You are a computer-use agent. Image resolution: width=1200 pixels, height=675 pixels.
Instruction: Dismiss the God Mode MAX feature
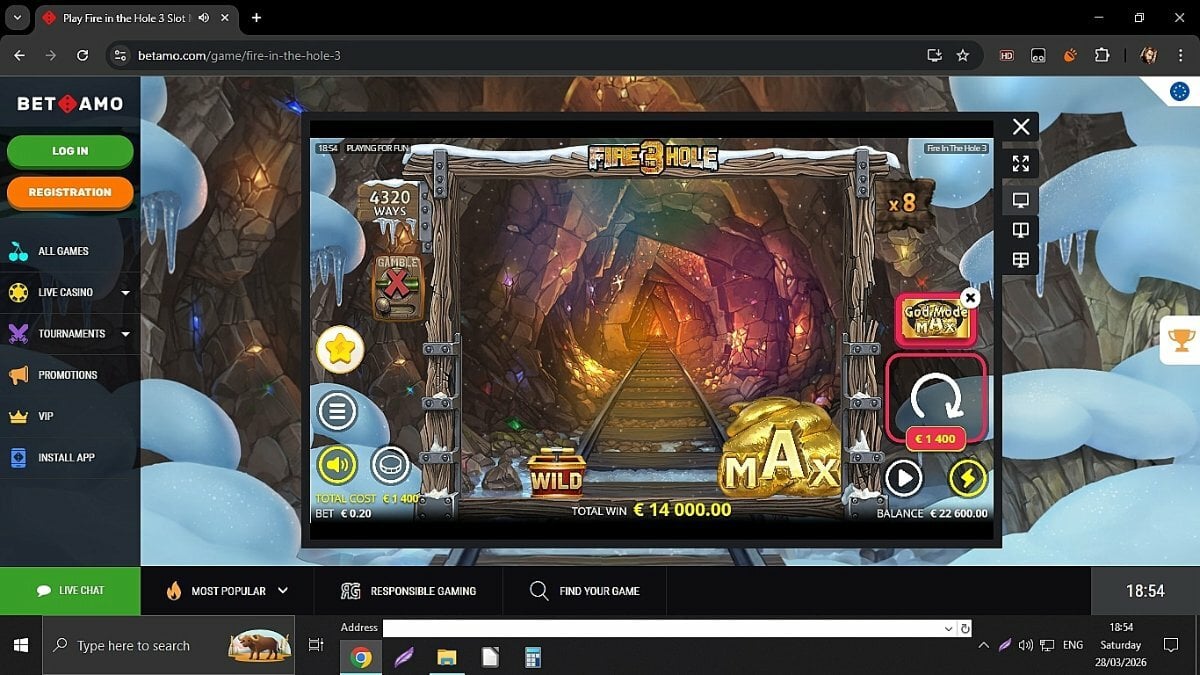(969, 297)
